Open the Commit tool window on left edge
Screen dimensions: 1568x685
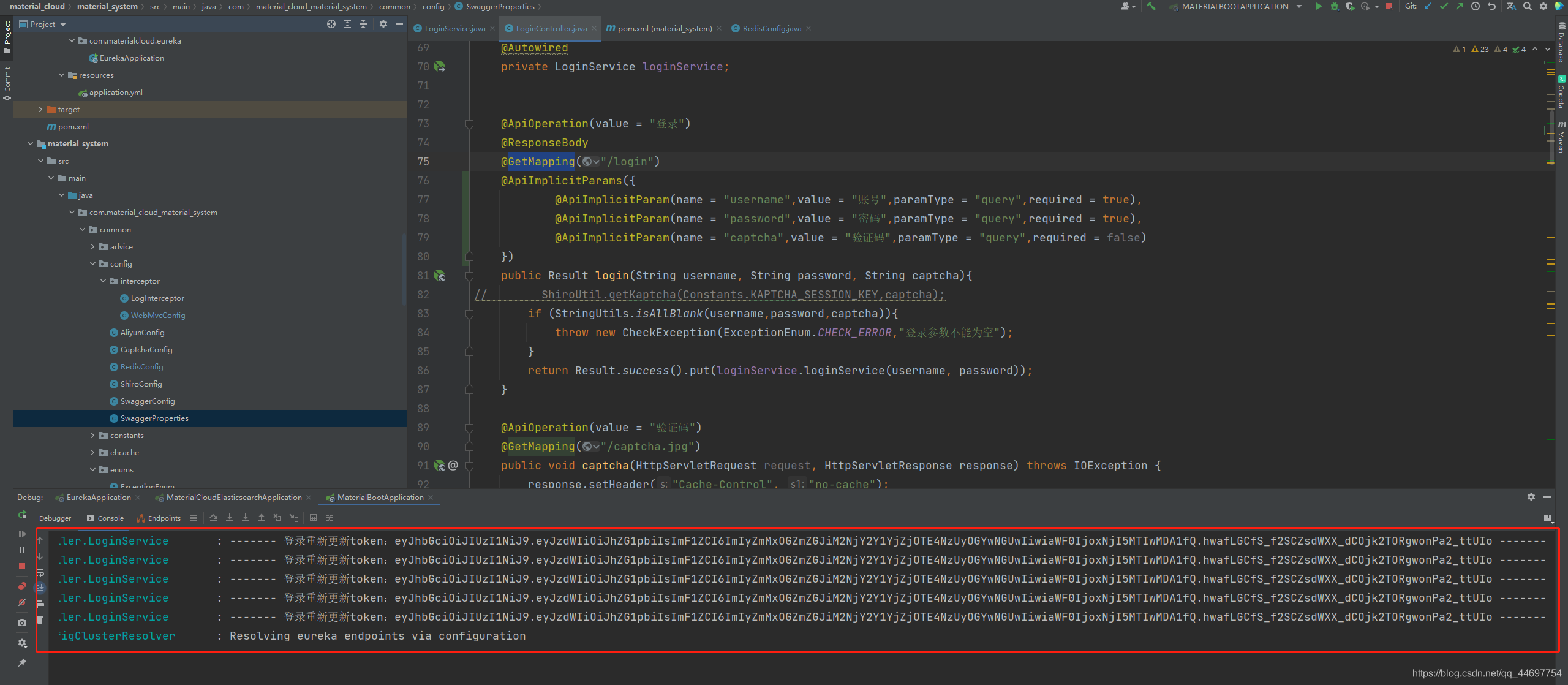(x=7, y=84)
